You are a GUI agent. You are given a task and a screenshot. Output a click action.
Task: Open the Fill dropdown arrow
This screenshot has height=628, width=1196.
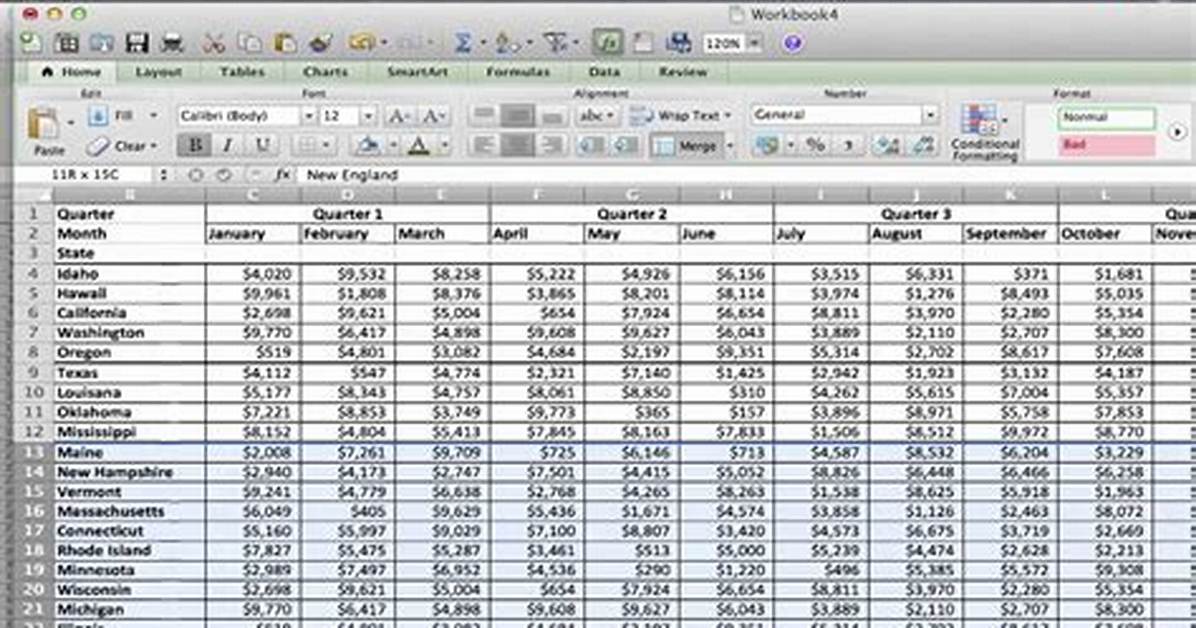coord(153,116)
